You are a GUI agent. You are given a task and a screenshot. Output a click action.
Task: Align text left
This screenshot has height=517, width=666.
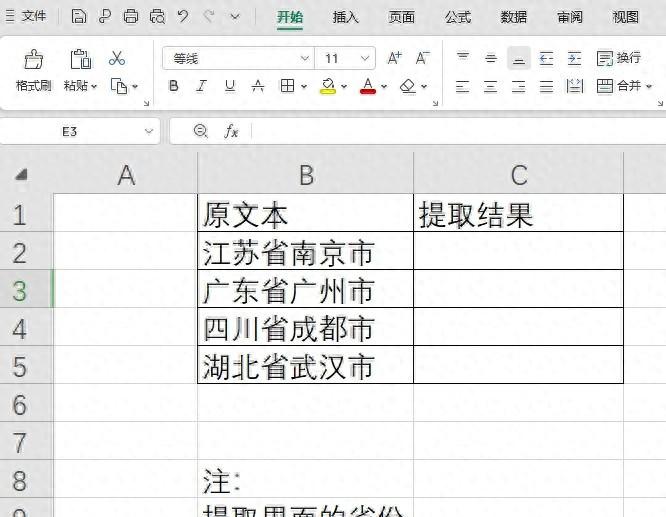point(463,87)
